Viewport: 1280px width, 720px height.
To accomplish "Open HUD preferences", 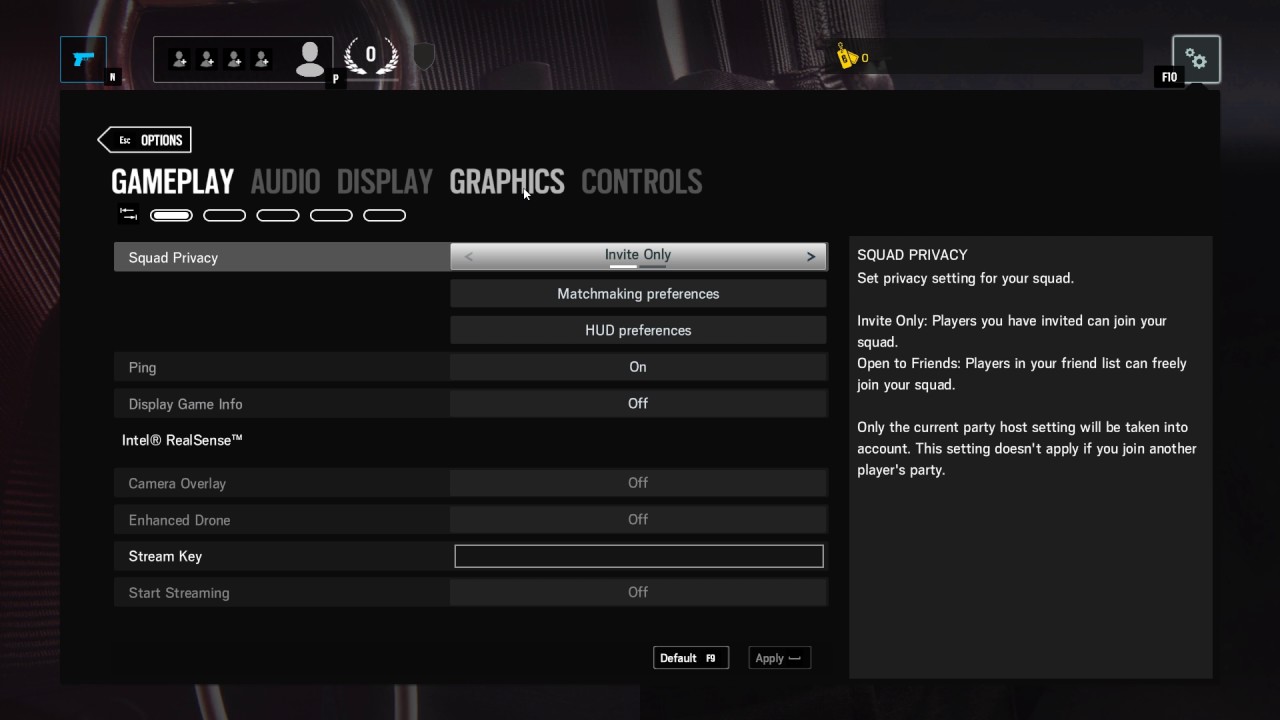I will (638, 330).
